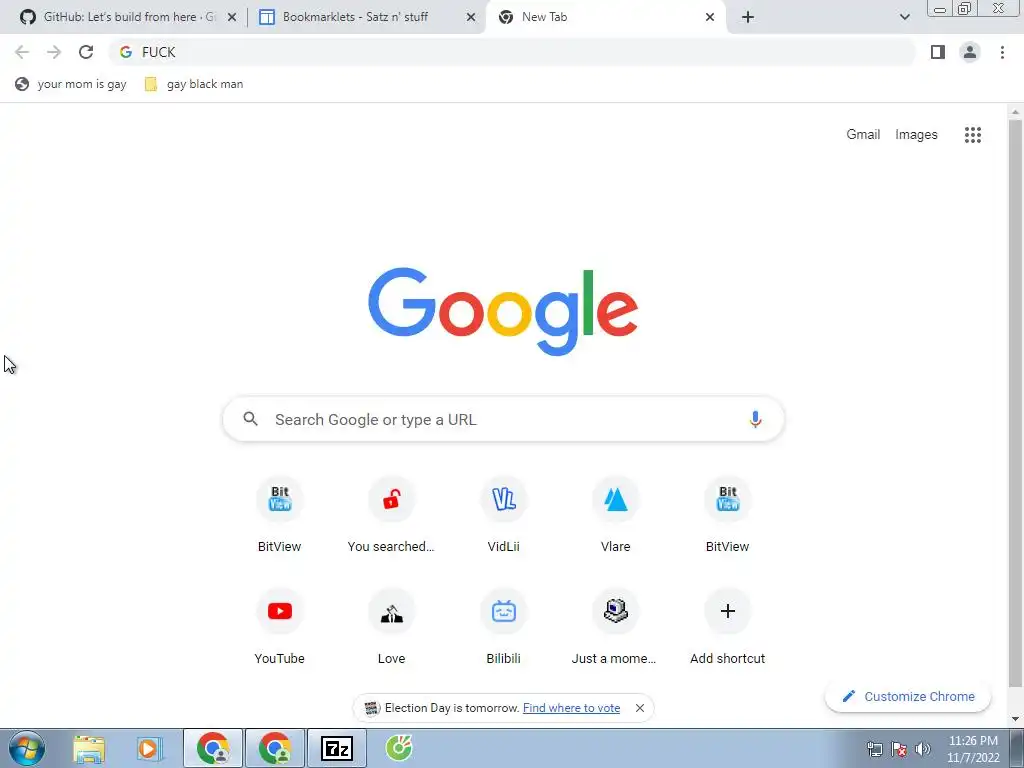This screenshot has width=1024, height=768.
Task: Click the Google logo
Action: [x=503, y=311]
